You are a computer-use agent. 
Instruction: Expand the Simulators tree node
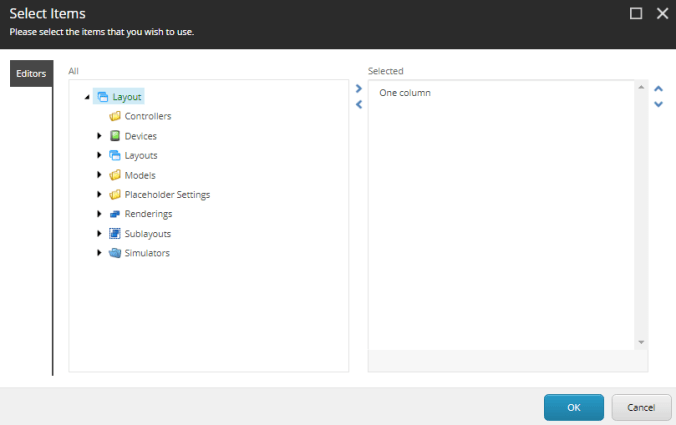(x=99, y=253)
